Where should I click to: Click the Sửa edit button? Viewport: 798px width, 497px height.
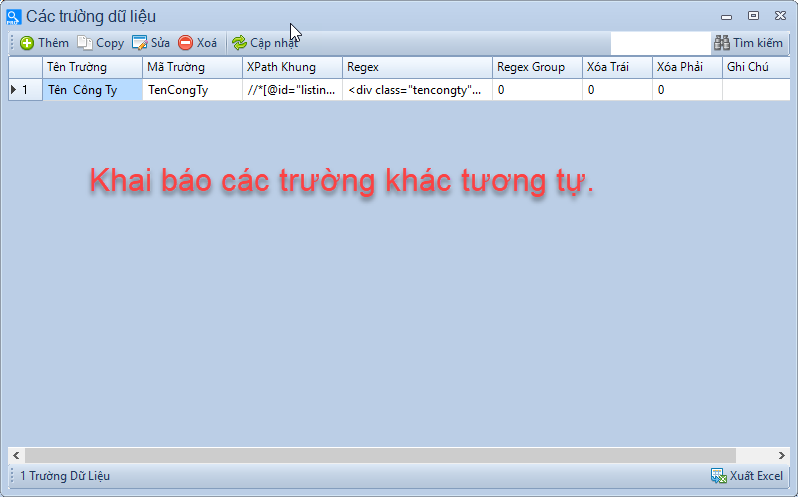click(x=151, y=43)
